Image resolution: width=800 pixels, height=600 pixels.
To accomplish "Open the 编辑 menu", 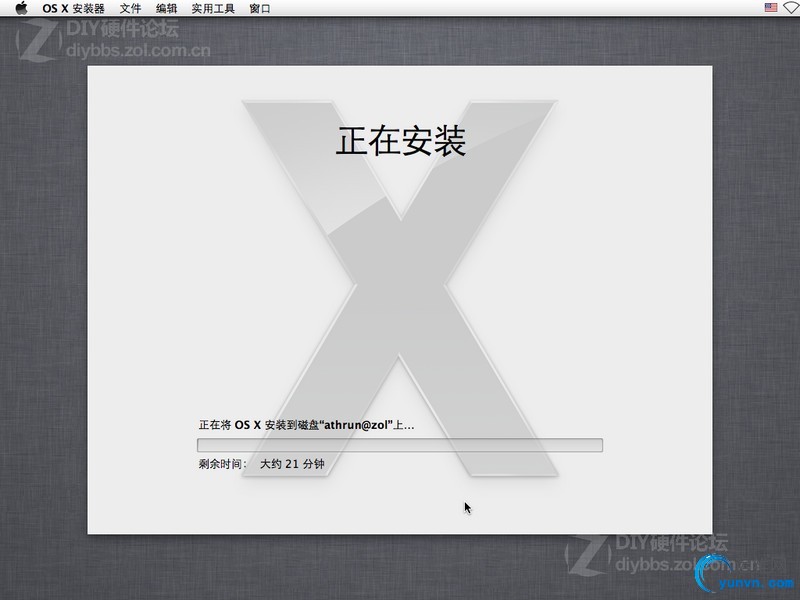I will (x=166, y=9).
